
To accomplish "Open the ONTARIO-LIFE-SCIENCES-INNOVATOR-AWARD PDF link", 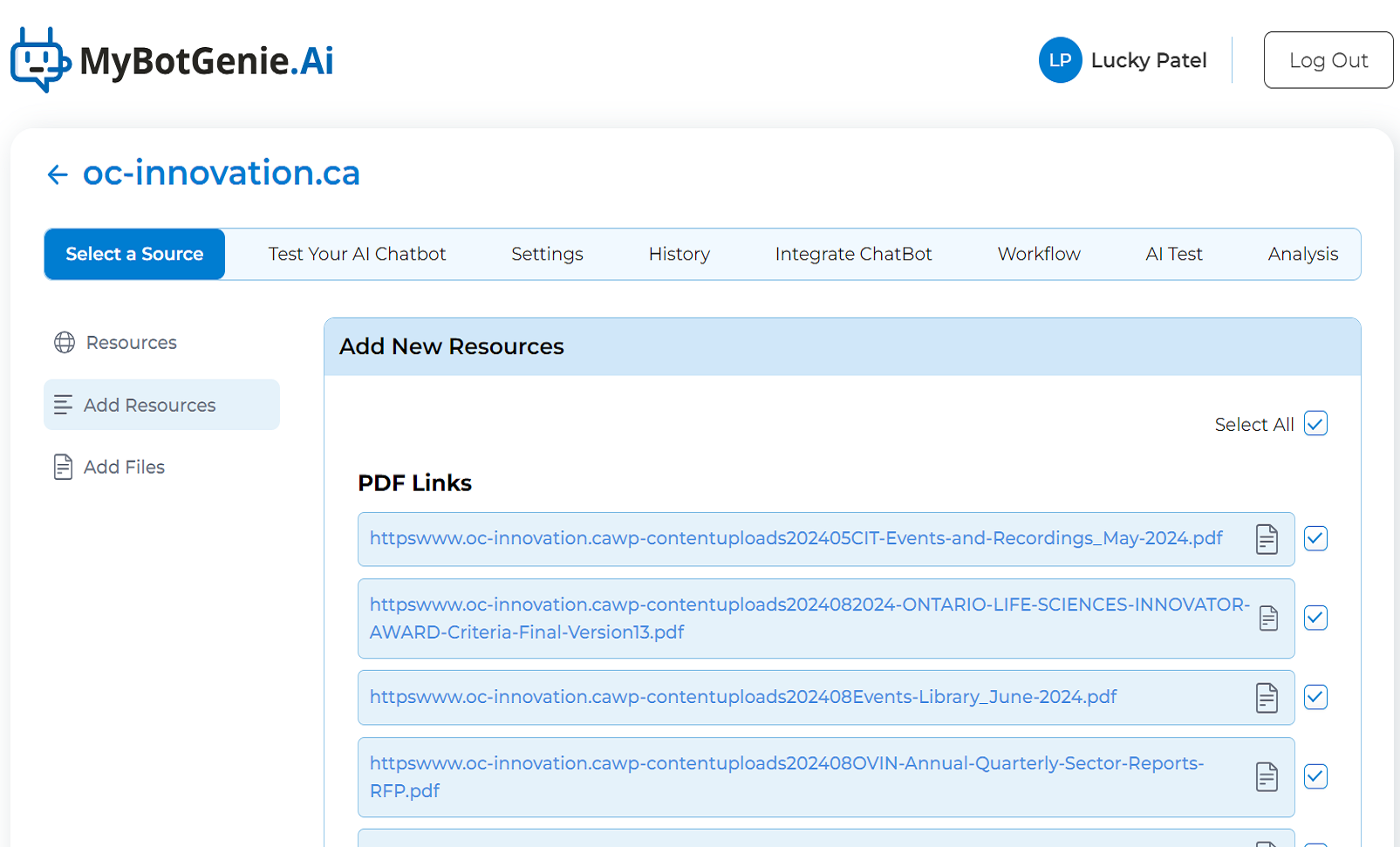I will (808, 618).
